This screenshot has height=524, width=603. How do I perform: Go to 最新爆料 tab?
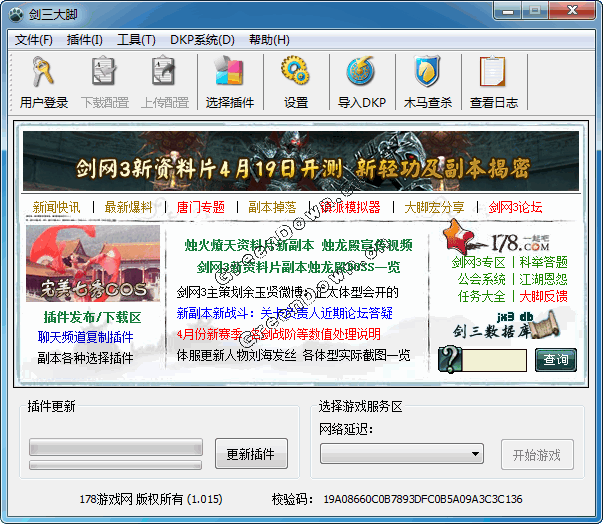coord(128,207)
